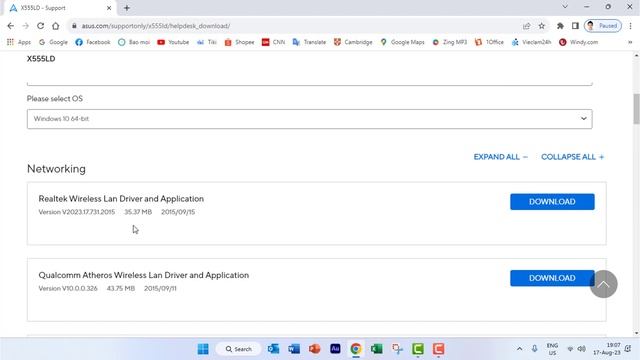Go back to the previous page
Screen dimensions: 640x360
coord(11,26)
